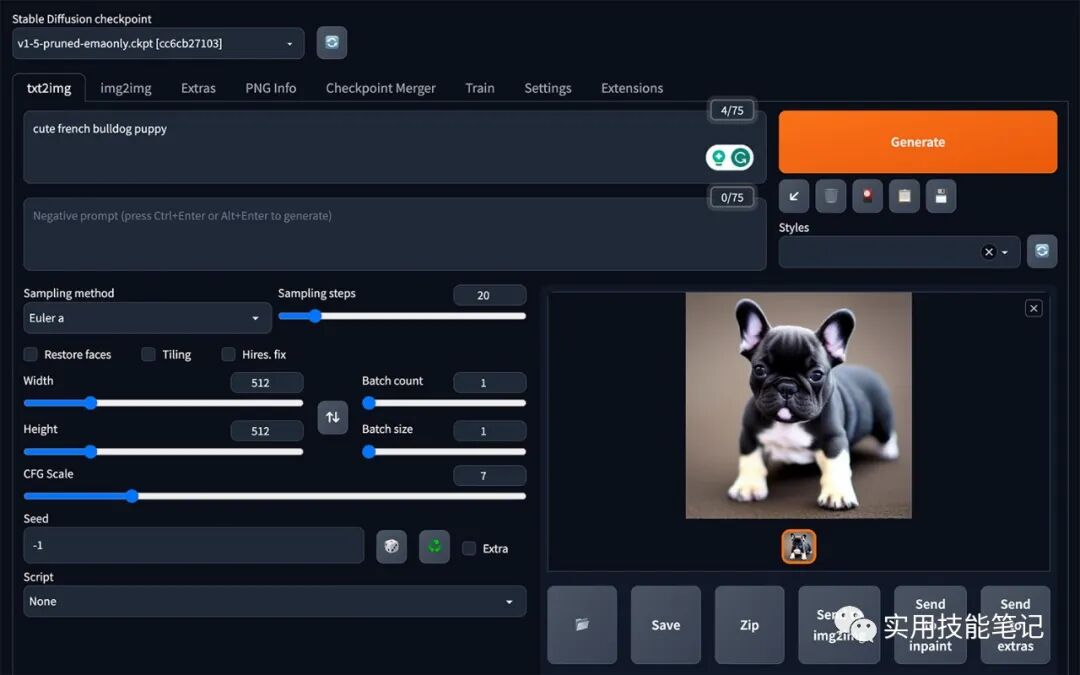Click the Batch count value box
This screenshot has height=675, width=1080.
(x=490, y=382)
